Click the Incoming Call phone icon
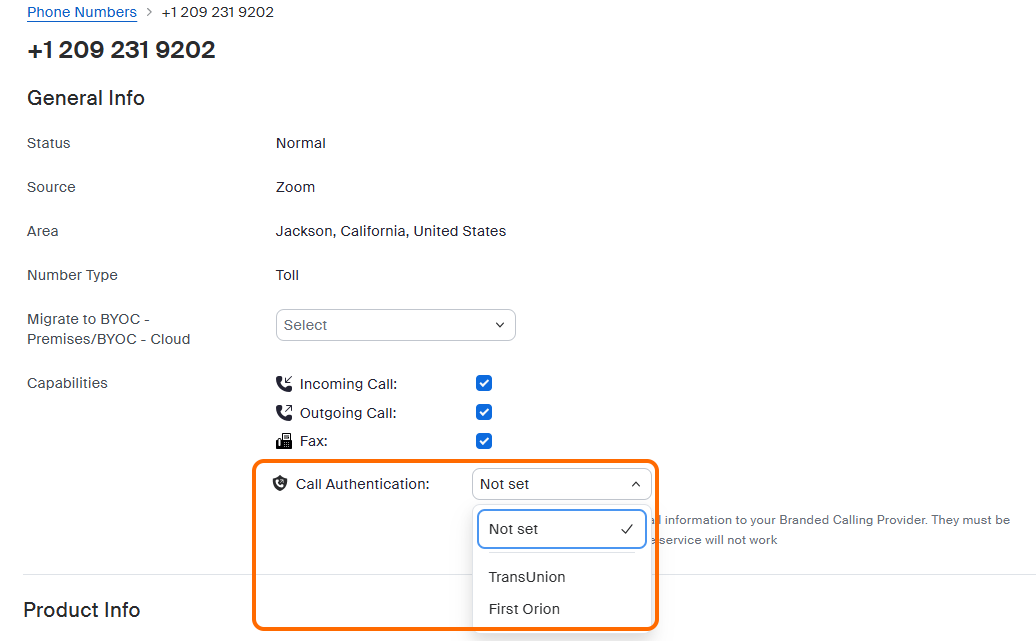Viewport: 1036px width, 641px height. 284,384
